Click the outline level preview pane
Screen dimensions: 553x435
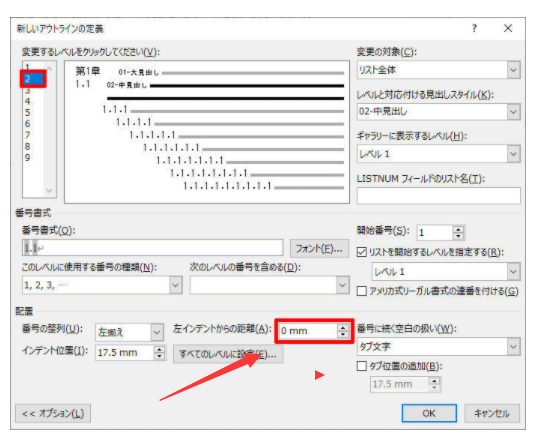click(207, 132)
